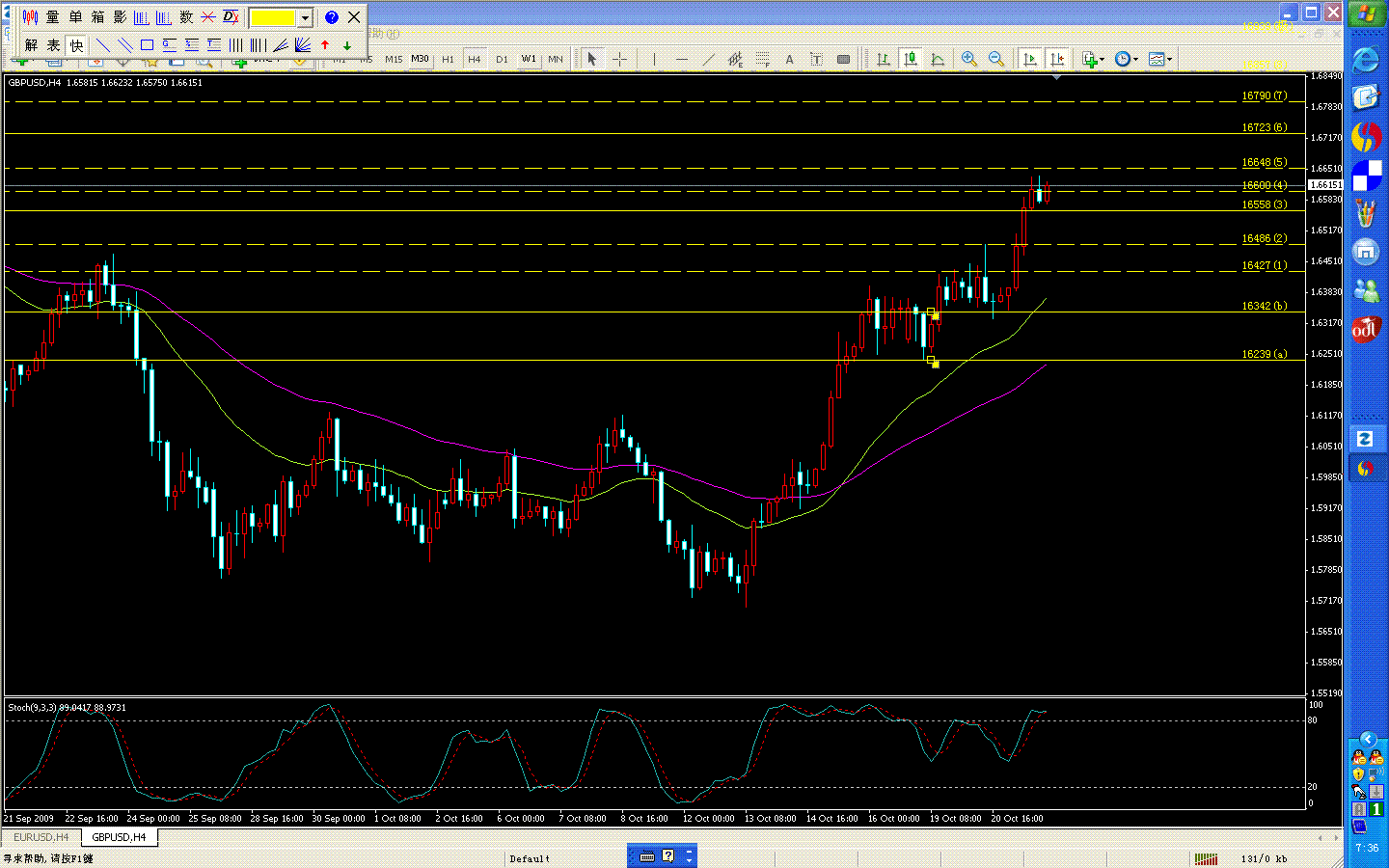
Task: Zoom out of the chart
Action: pos(996,59)
